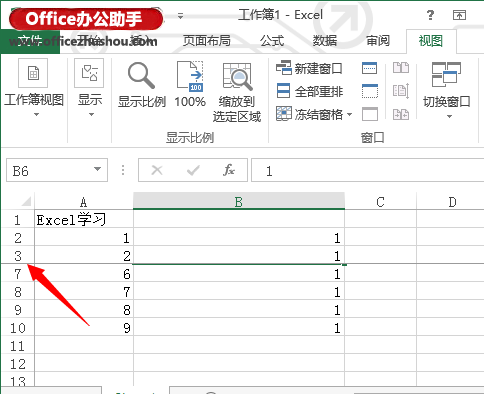
Task: Select row 7 header
Action: [x=18, y=274]
